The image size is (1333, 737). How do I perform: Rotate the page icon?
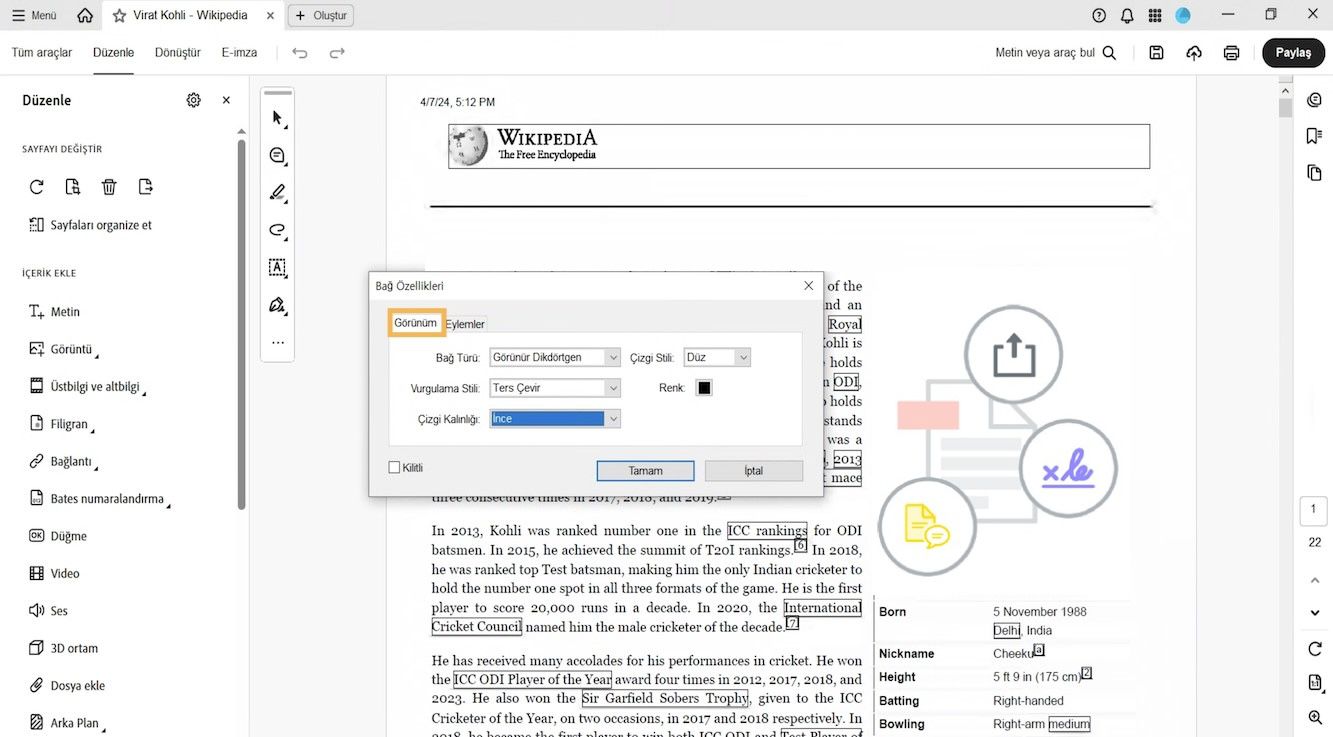[x=37, y=187]
